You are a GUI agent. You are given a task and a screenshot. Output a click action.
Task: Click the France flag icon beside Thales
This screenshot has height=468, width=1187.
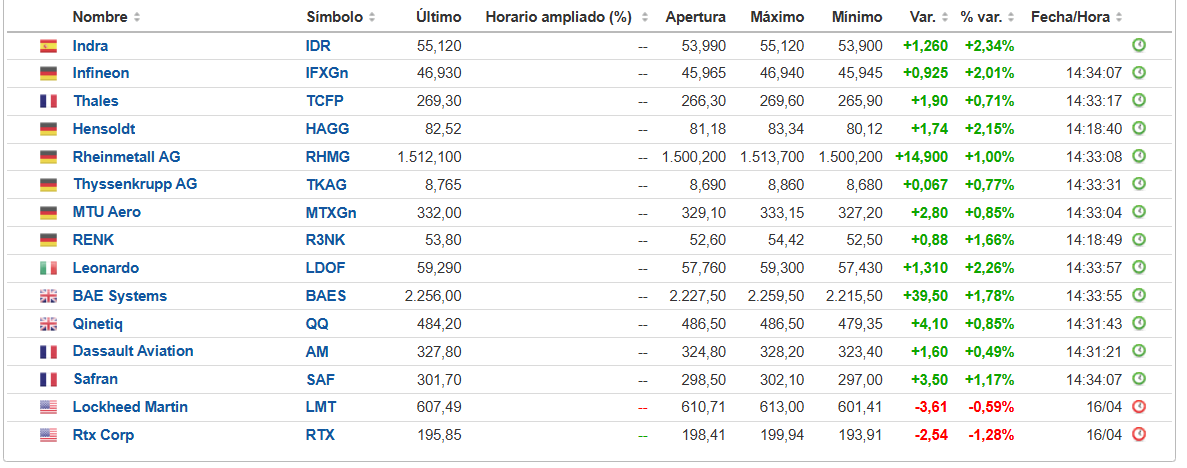point(48,101)
